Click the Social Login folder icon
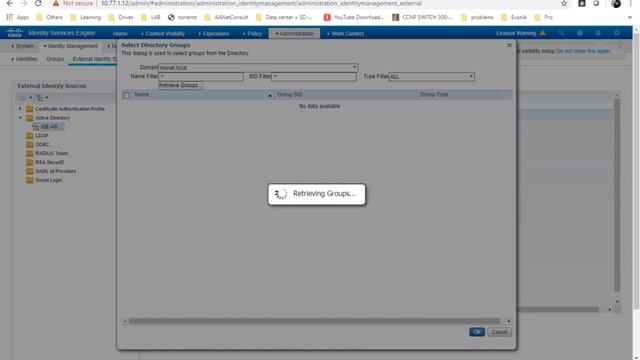 coord(29,180)
